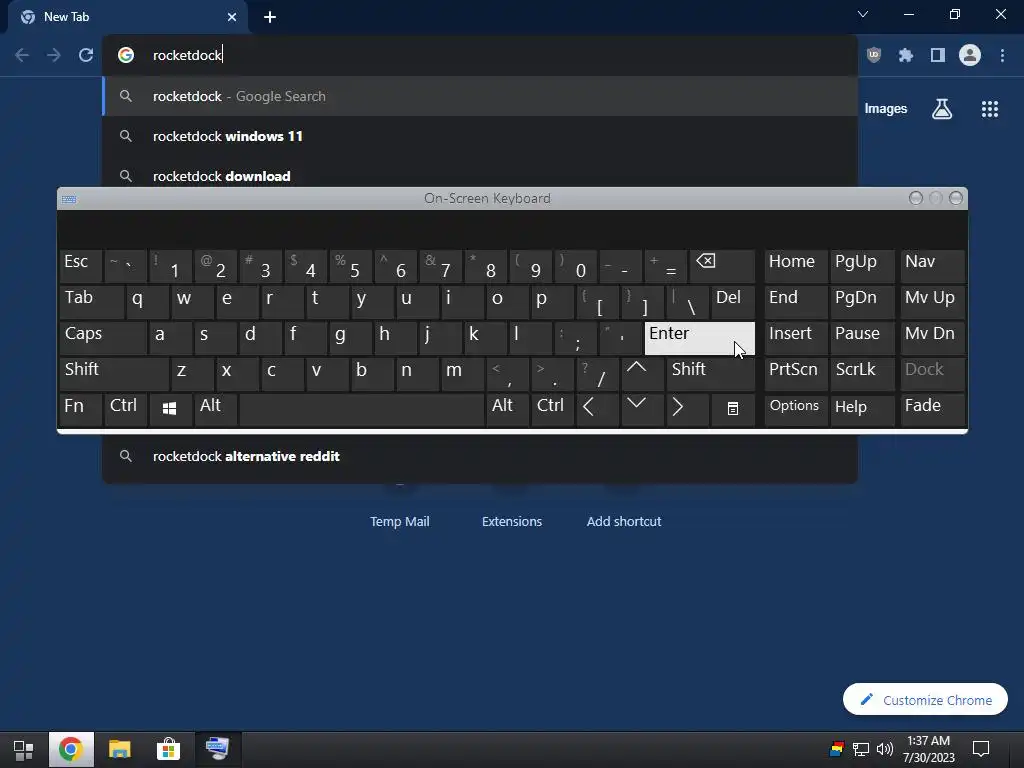Click the Fade key on keyboard
Screen dimensions: 1024x768
[933, 409]
